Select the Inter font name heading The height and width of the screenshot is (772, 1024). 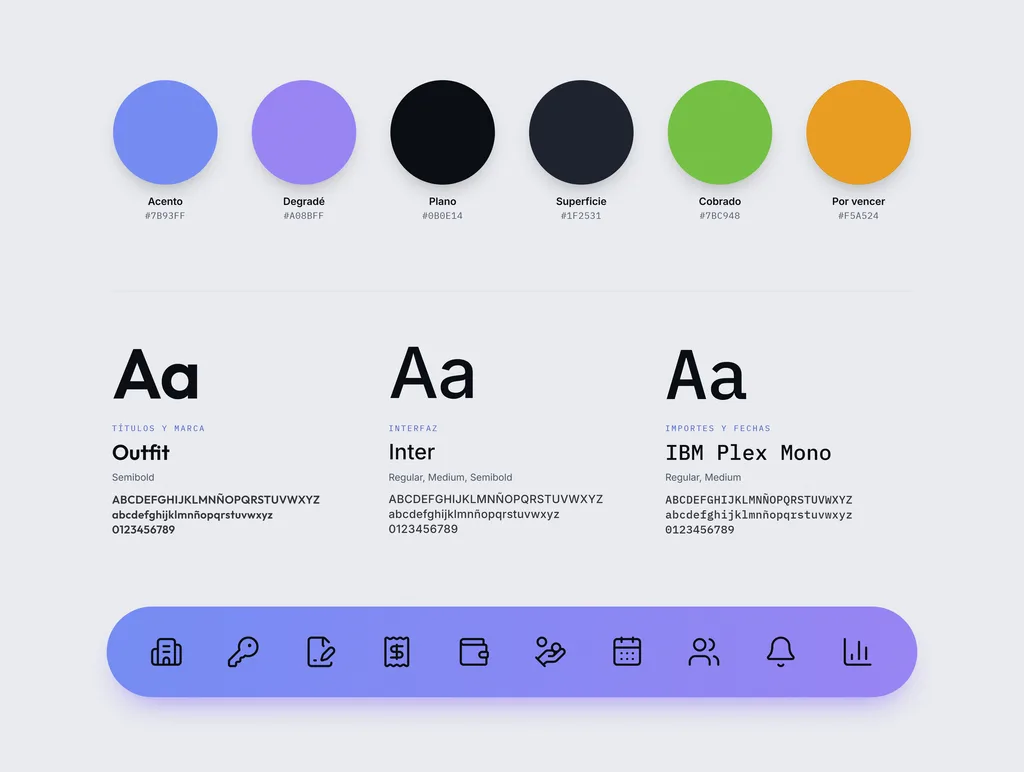tap(411, 452)
